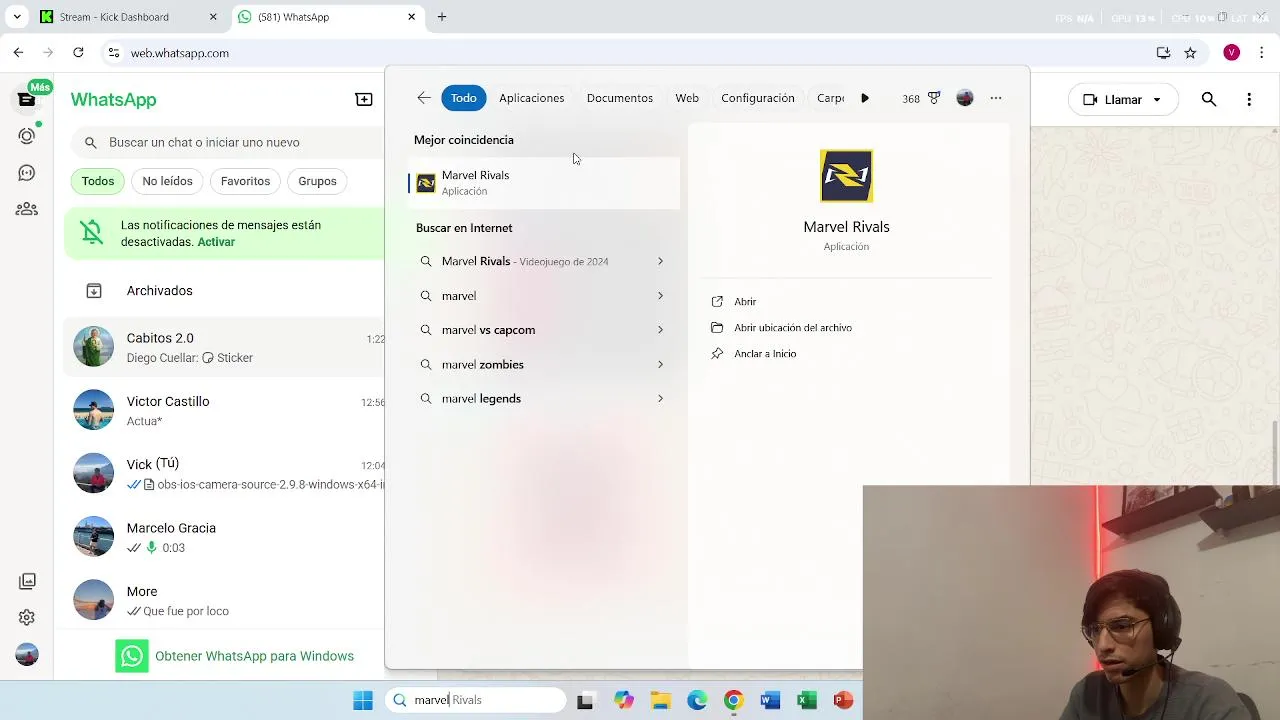Open Copilot icon on taskbar

point(624,700)
